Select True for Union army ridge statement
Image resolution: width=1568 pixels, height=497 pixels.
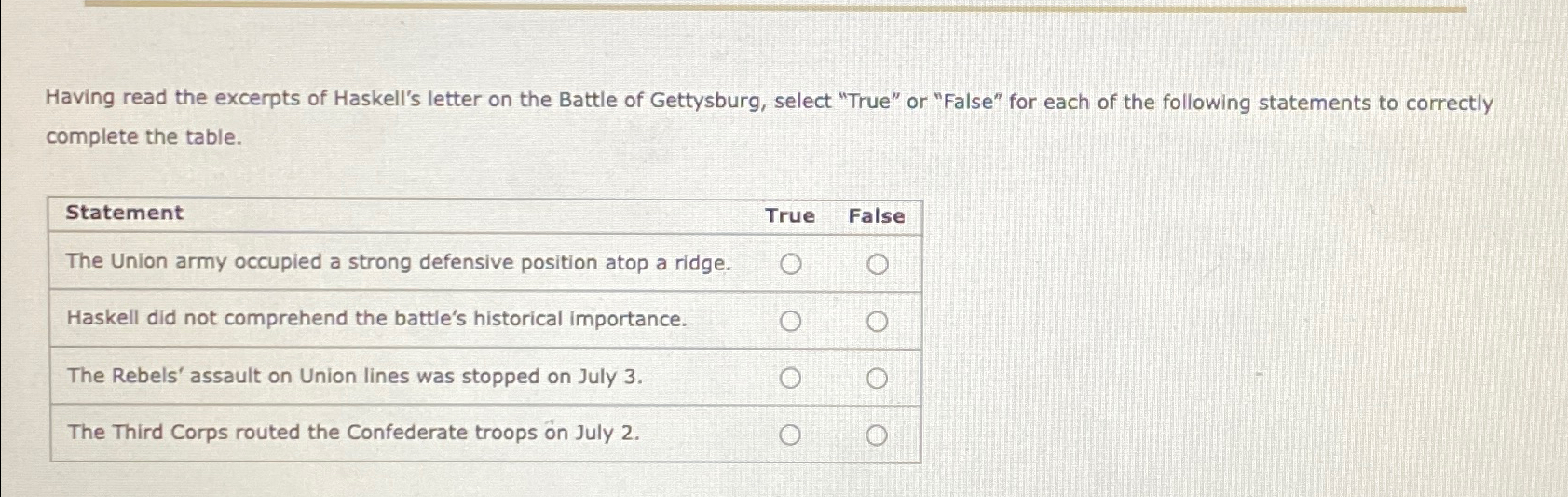pyautogui.click(x=790, y=265)
